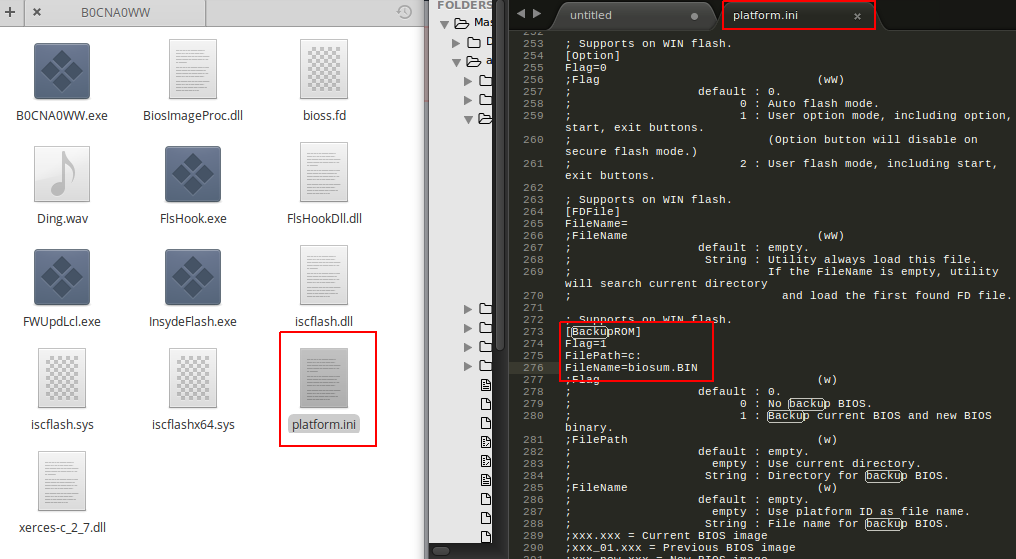Screen dimensions: 1016x559
Task: Click the B0CNA0WW.exe application icon
Action: 62,71
